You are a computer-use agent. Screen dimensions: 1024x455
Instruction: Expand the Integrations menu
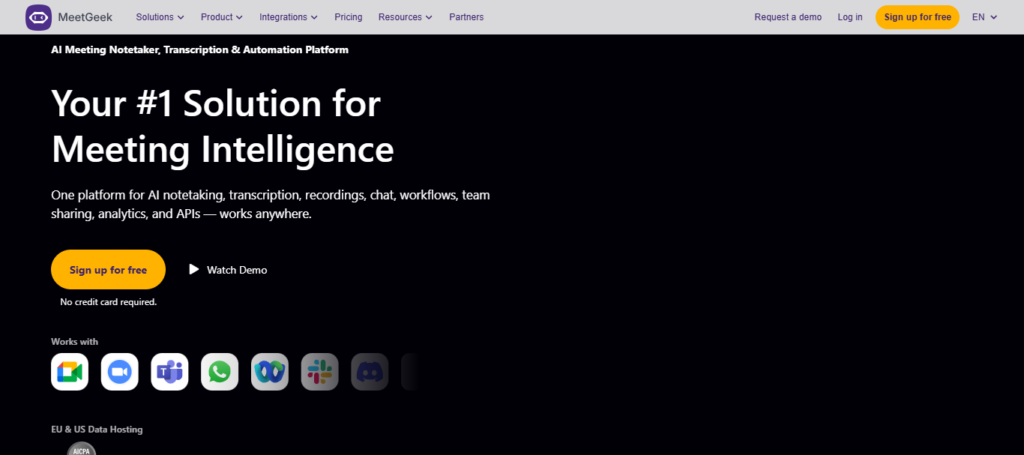pos(289,17)
